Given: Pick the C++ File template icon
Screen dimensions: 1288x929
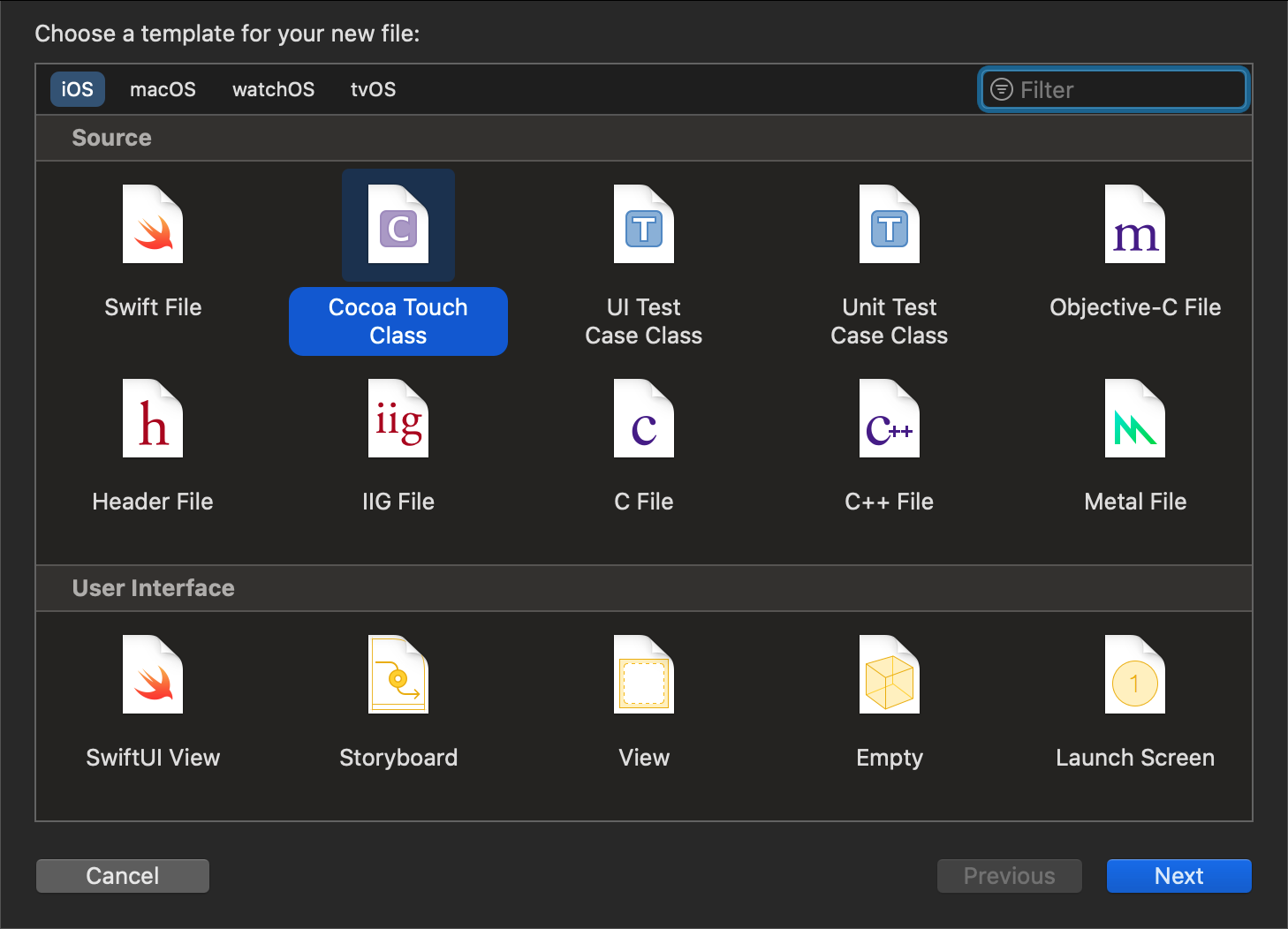Looking at the screenshot, I should (x=889, y=419).
